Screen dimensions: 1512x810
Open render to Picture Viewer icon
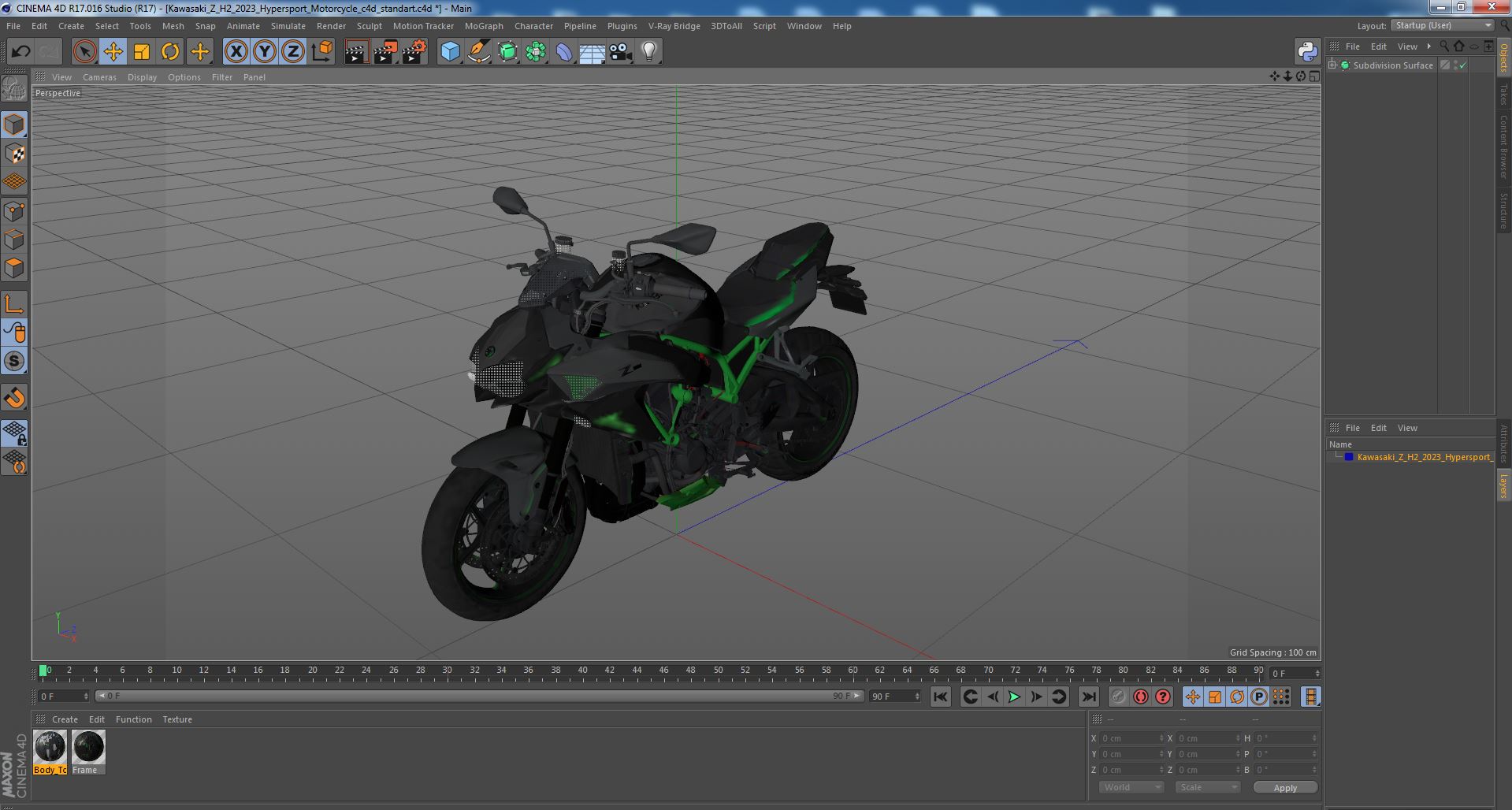pyautogui.click(x=385, y=52)
